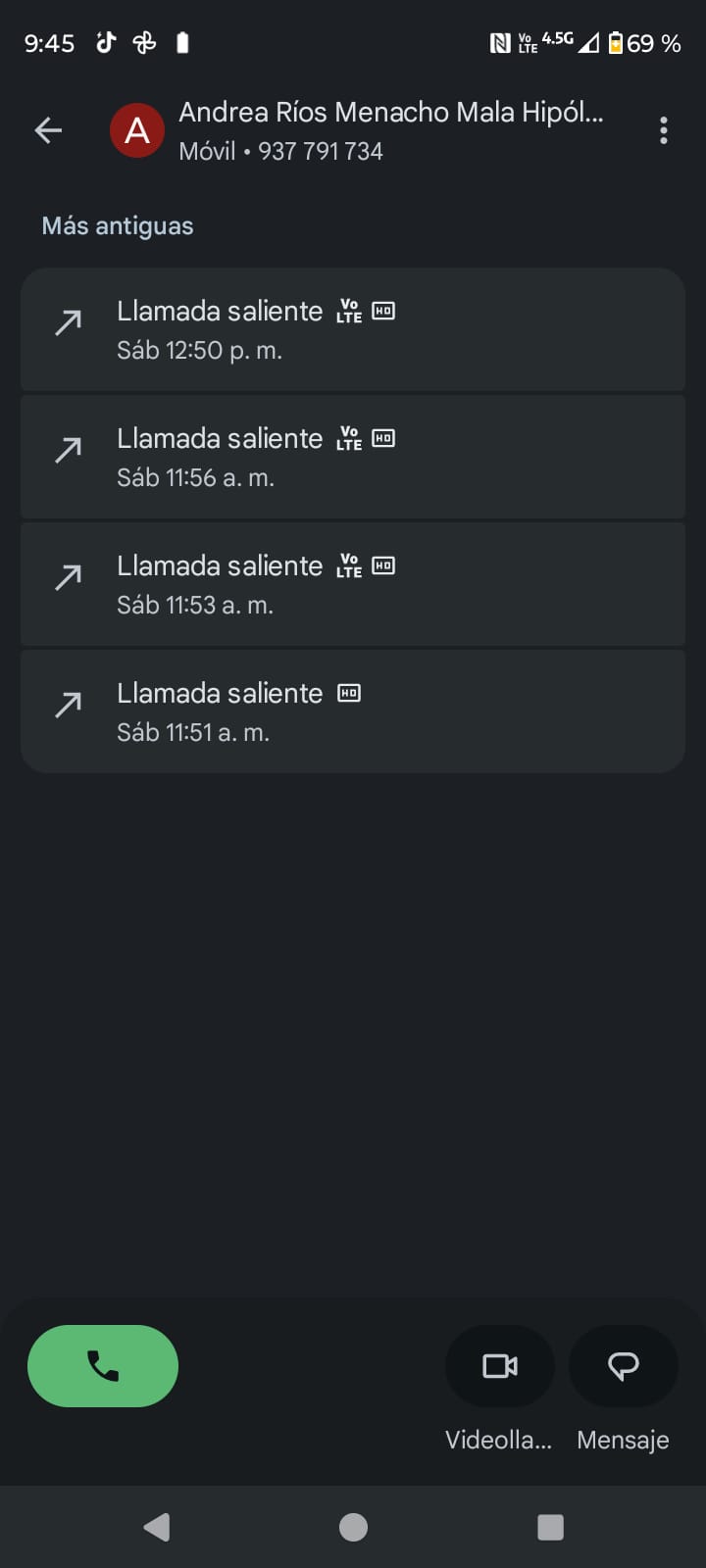
Task: Tap the red contact avatar 'A'
Action: click(x=137, y=130)
